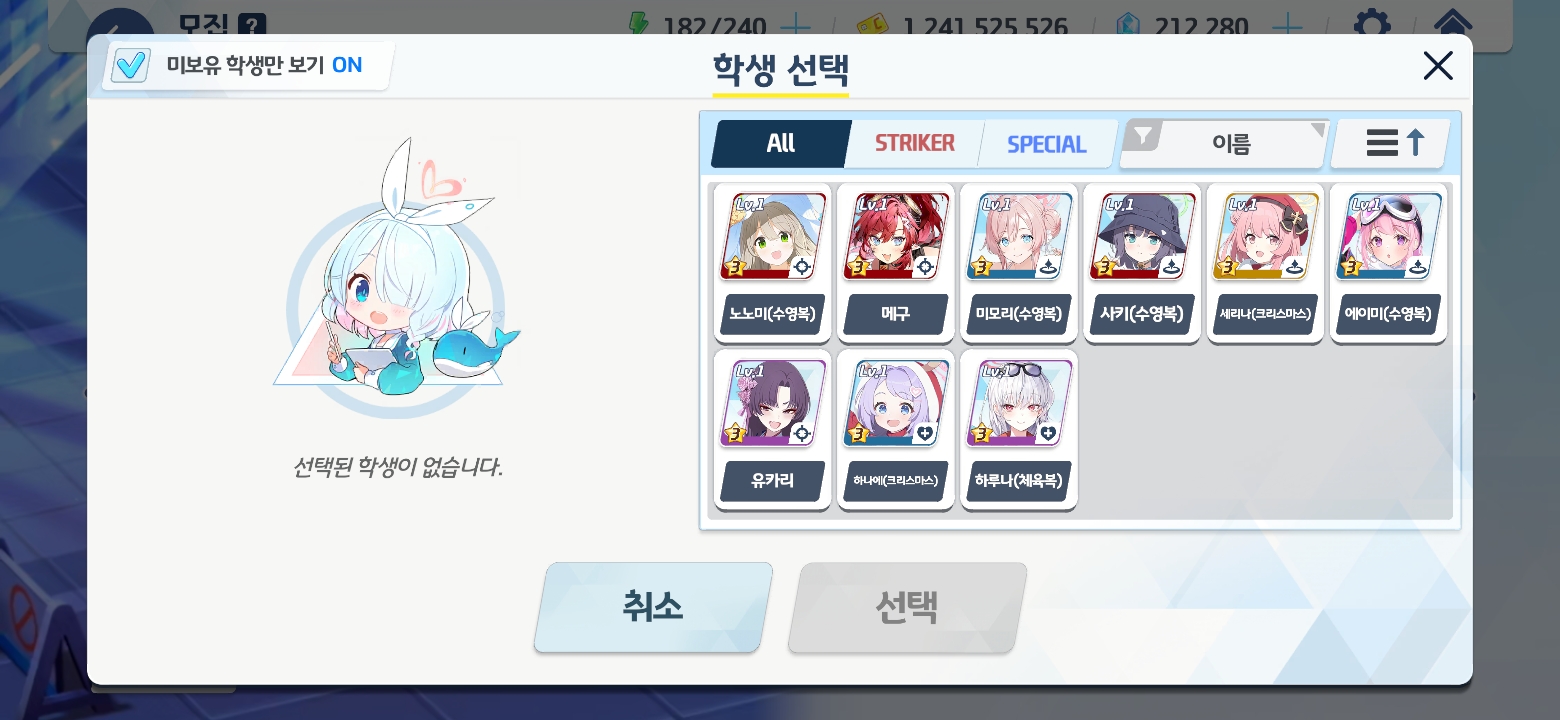Screen dimensions: 1560x720
Task: Select the 하루나(체육복) student card
Action: (x=1018, y=430)
